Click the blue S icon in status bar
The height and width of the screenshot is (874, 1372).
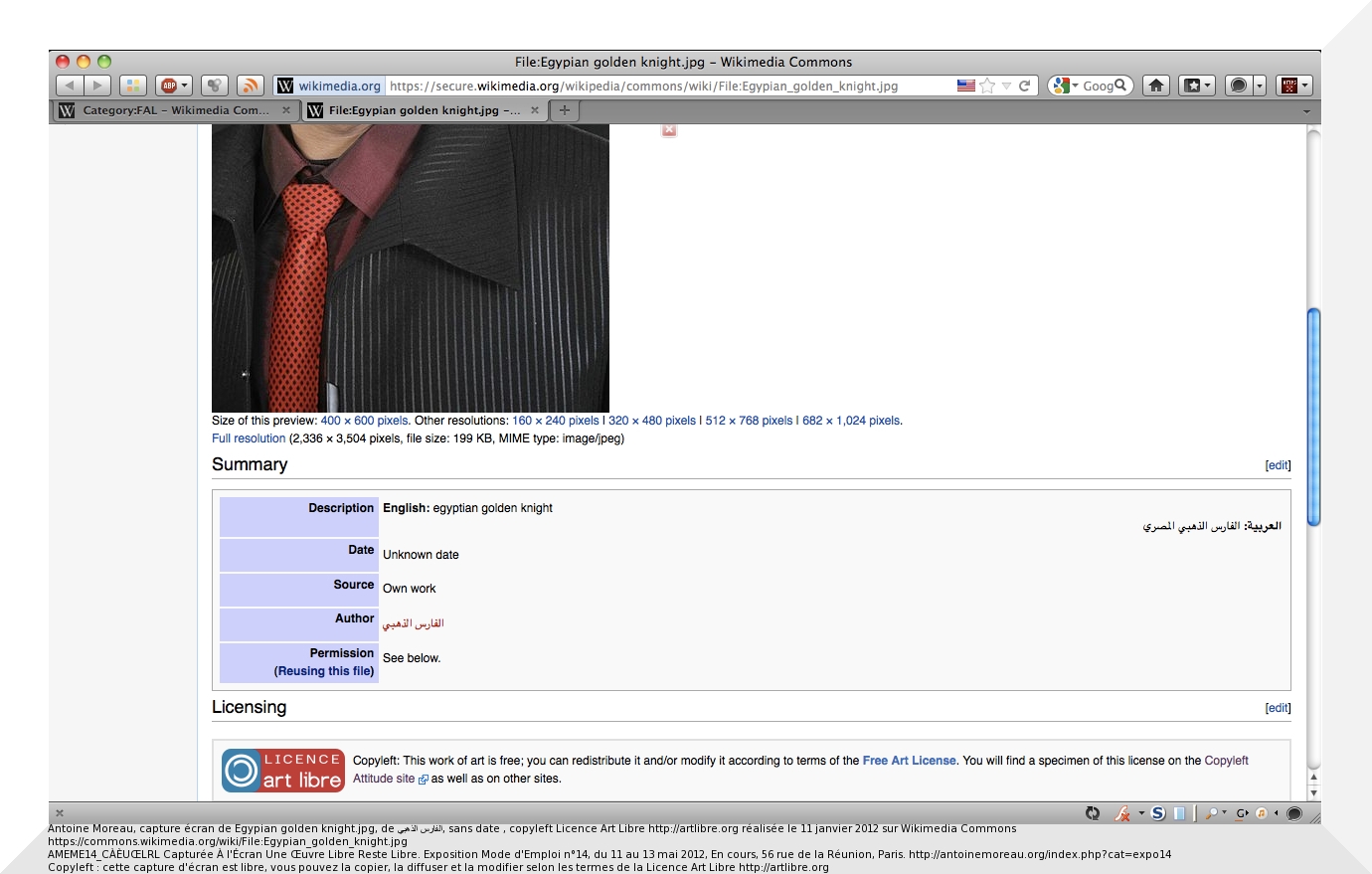click(x=1158, y=813)
